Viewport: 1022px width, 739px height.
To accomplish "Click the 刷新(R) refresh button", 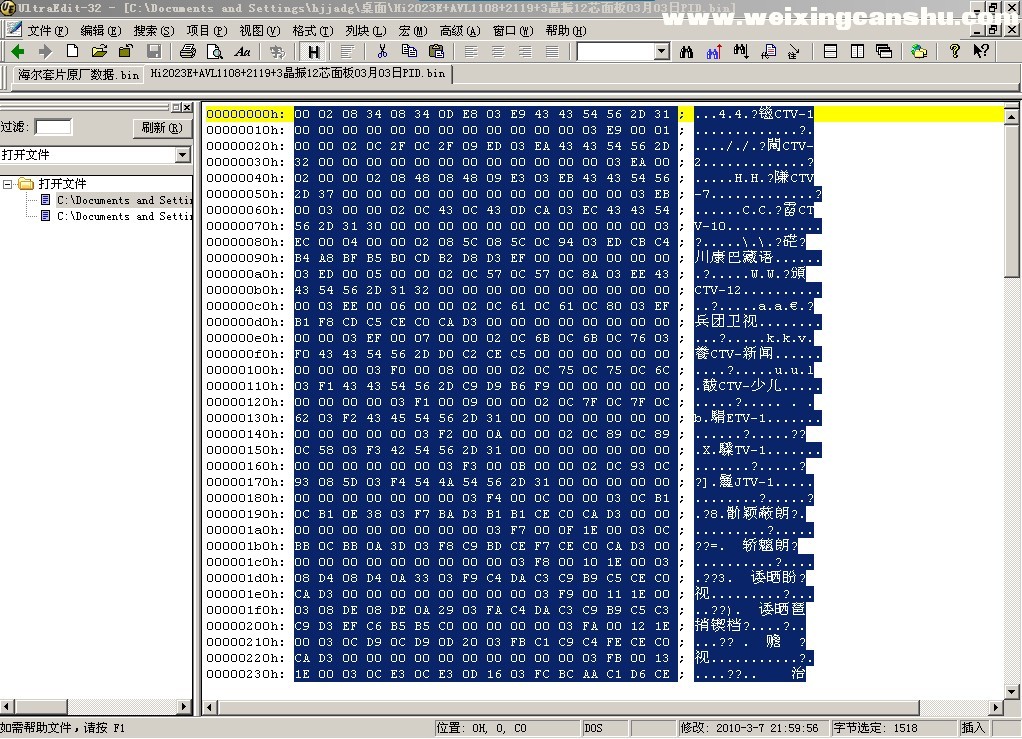I will click(162, 128).
